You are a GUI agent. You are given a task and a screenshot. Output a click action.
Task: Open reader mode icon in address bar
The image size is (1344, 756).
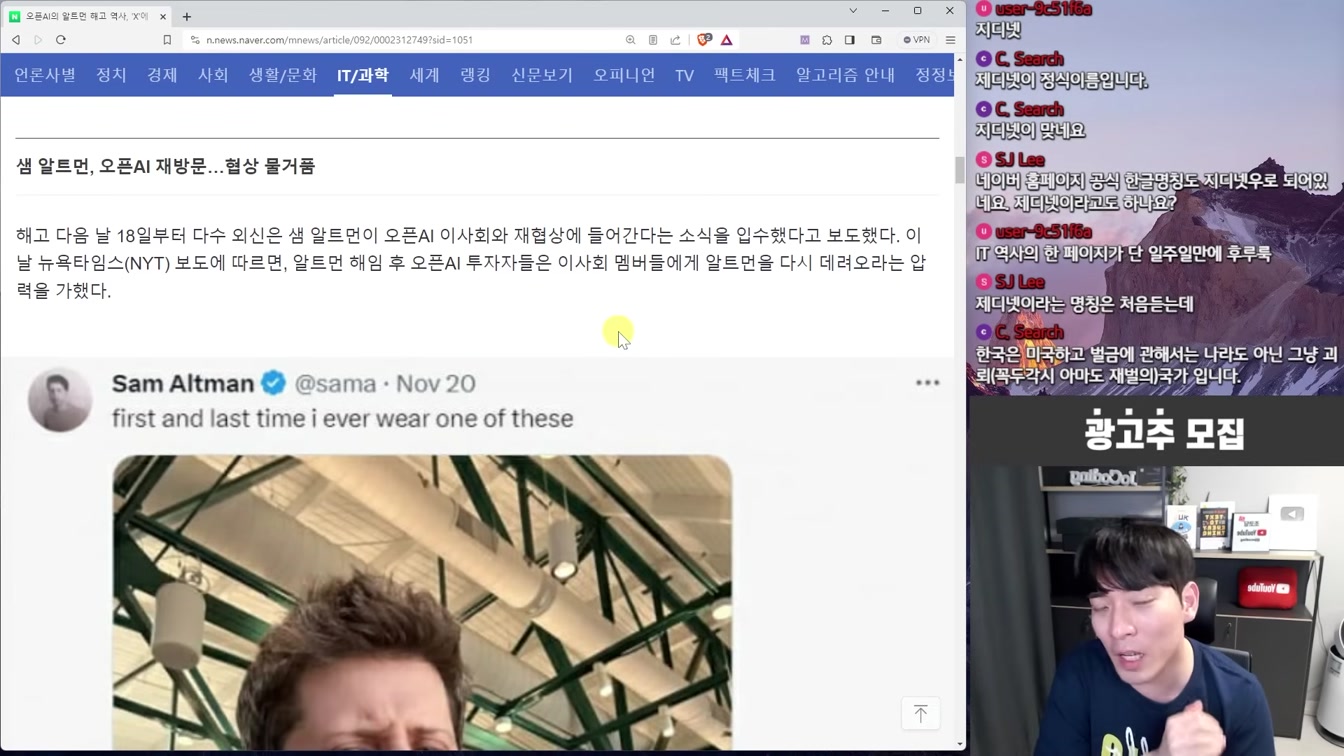(x=653, y=40)
